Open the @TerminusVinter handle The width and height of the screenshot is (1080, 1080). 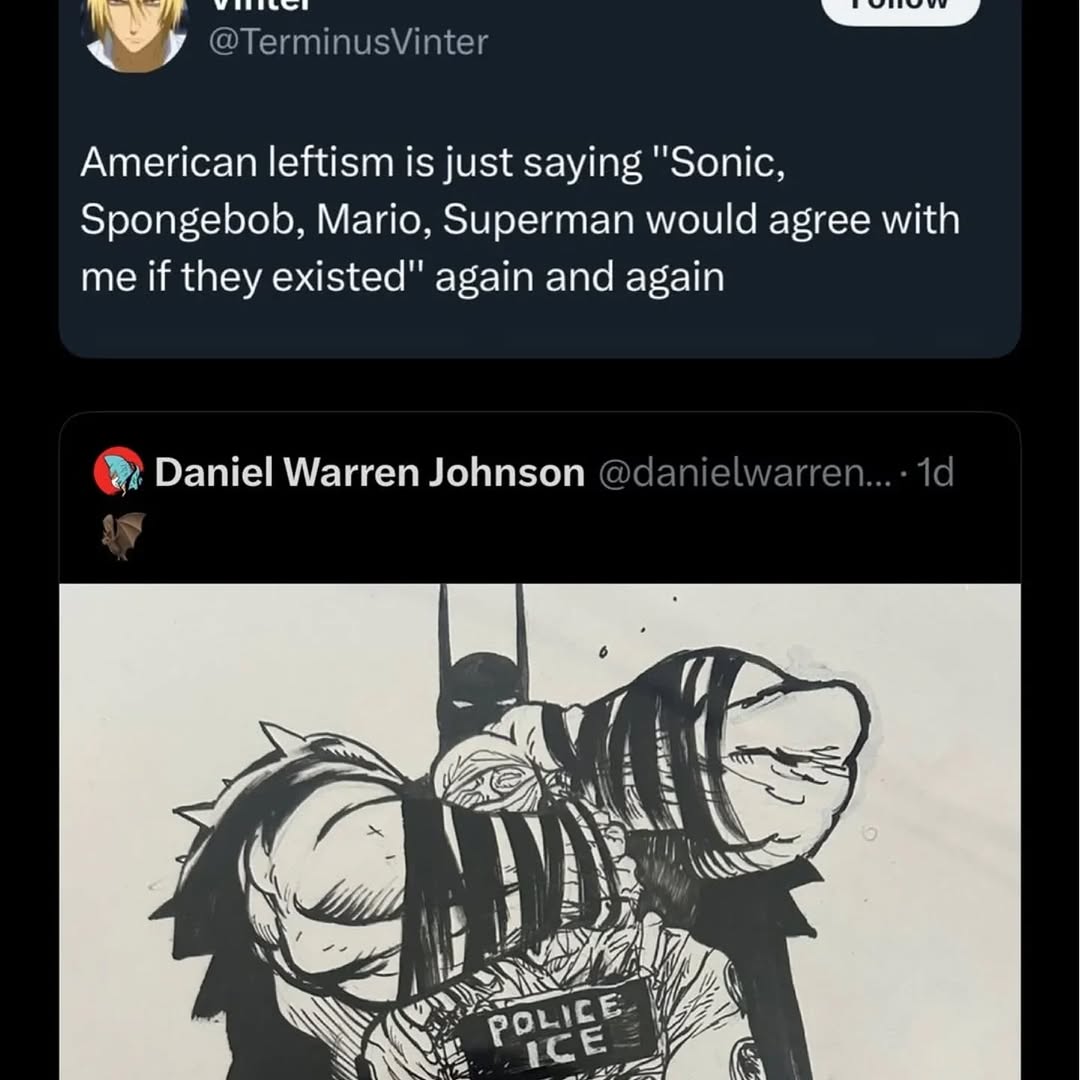[346, 42]
